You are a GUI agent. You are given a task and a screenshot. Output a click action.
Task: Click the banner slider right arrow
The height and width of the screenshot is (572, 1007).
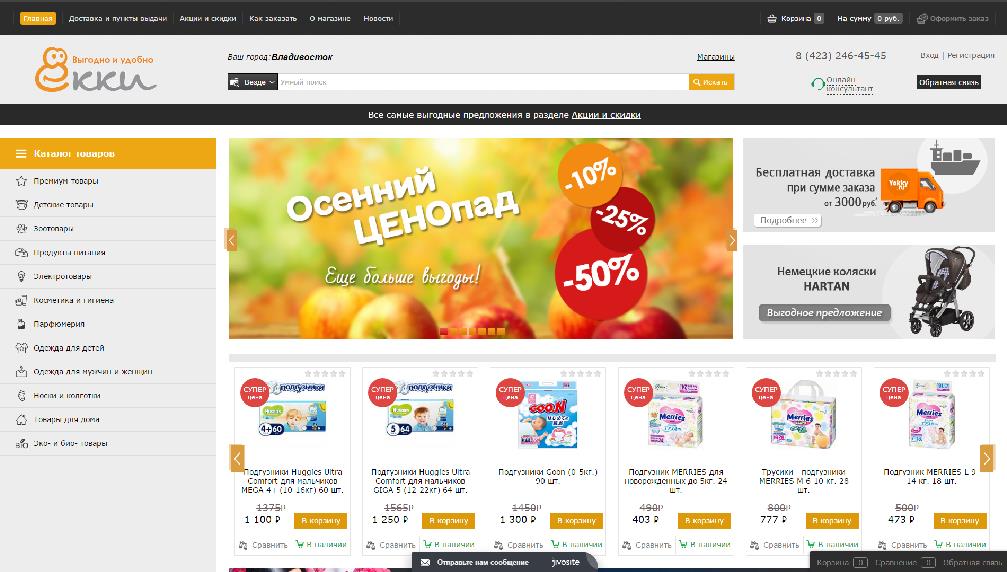coord(731,240)
